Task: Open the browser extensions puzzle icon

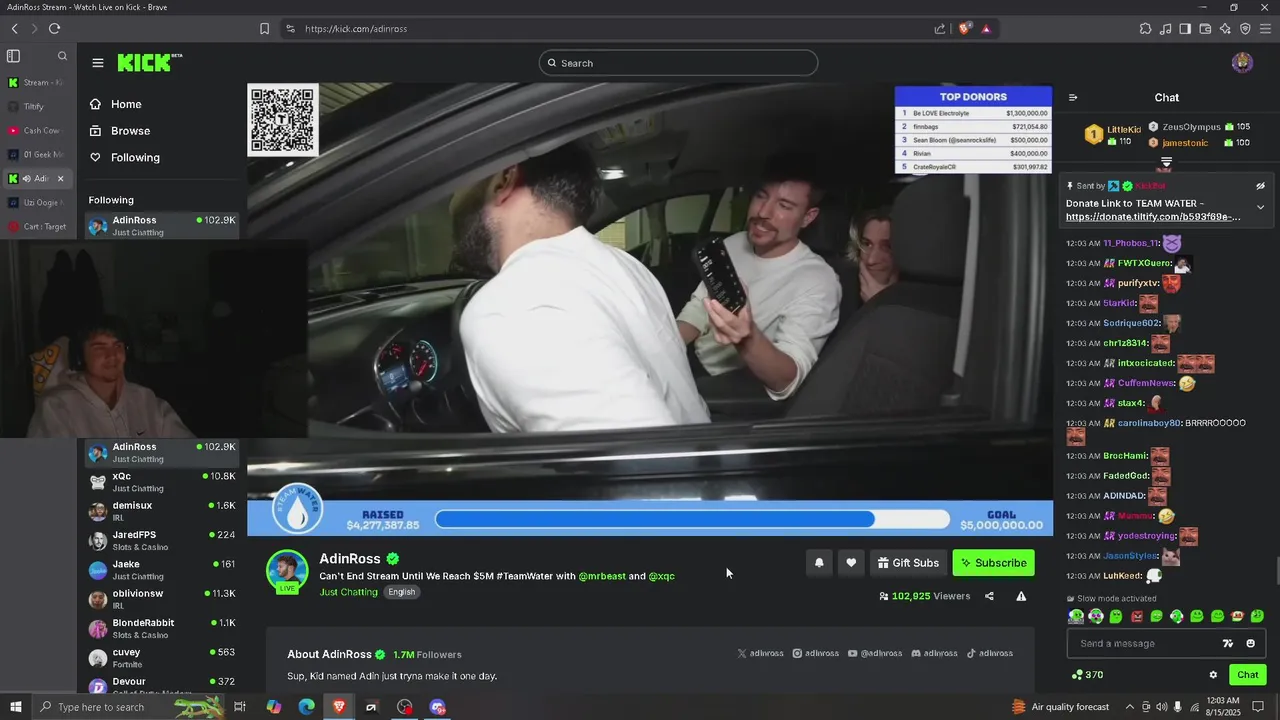Action: (x=1146, y=29)
